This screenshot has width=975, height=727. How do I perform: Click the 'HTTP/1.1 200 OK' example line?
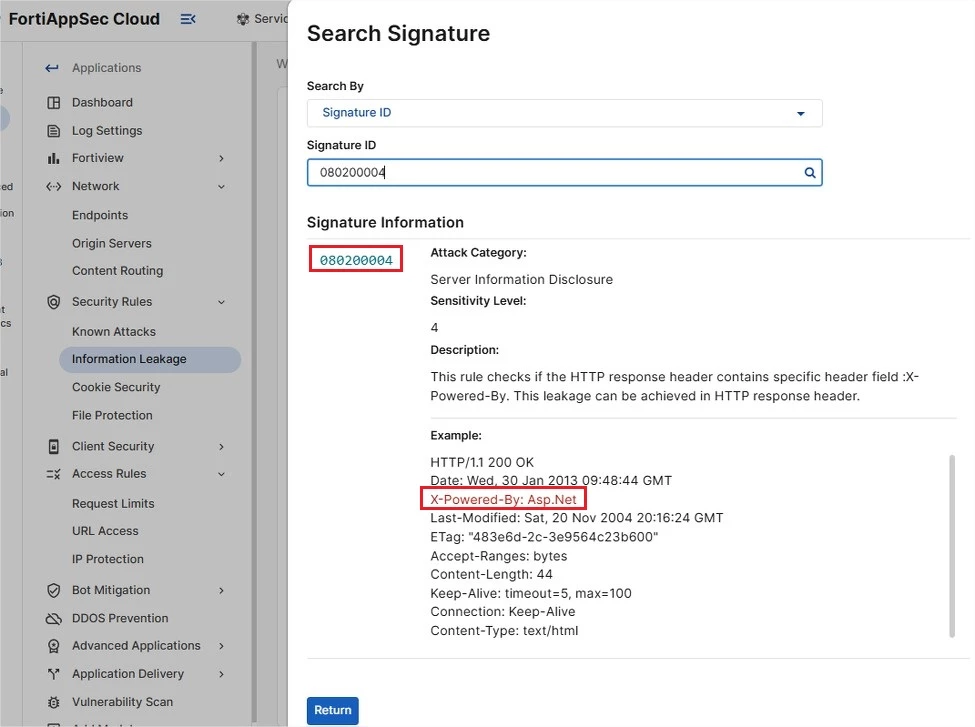(482, 463)
